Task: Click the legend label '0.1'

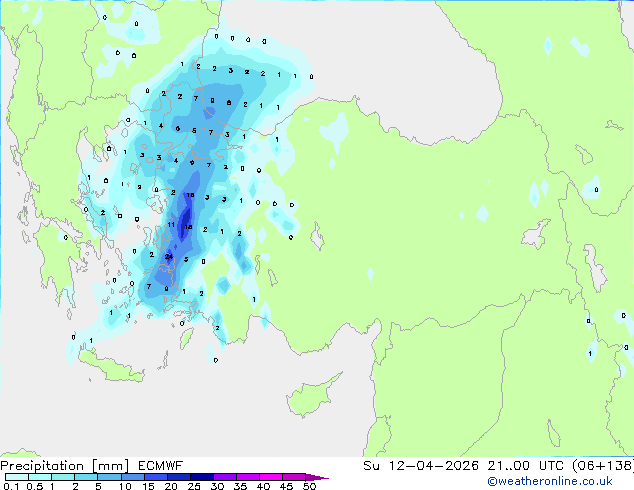Action: coord(11,486)
